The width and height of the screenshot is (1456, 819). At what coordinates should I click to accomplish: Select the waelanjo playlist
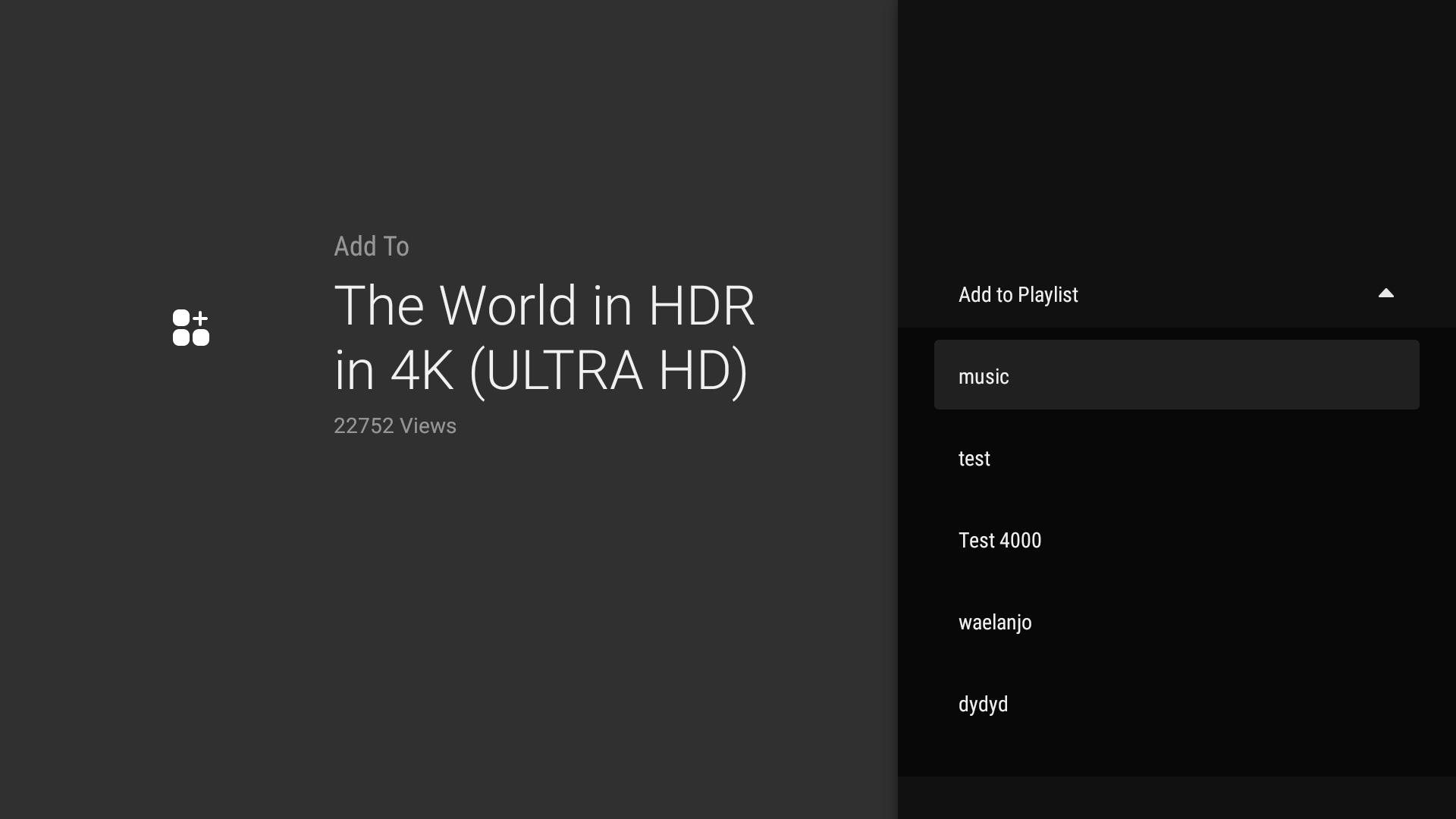point(1175,622)
